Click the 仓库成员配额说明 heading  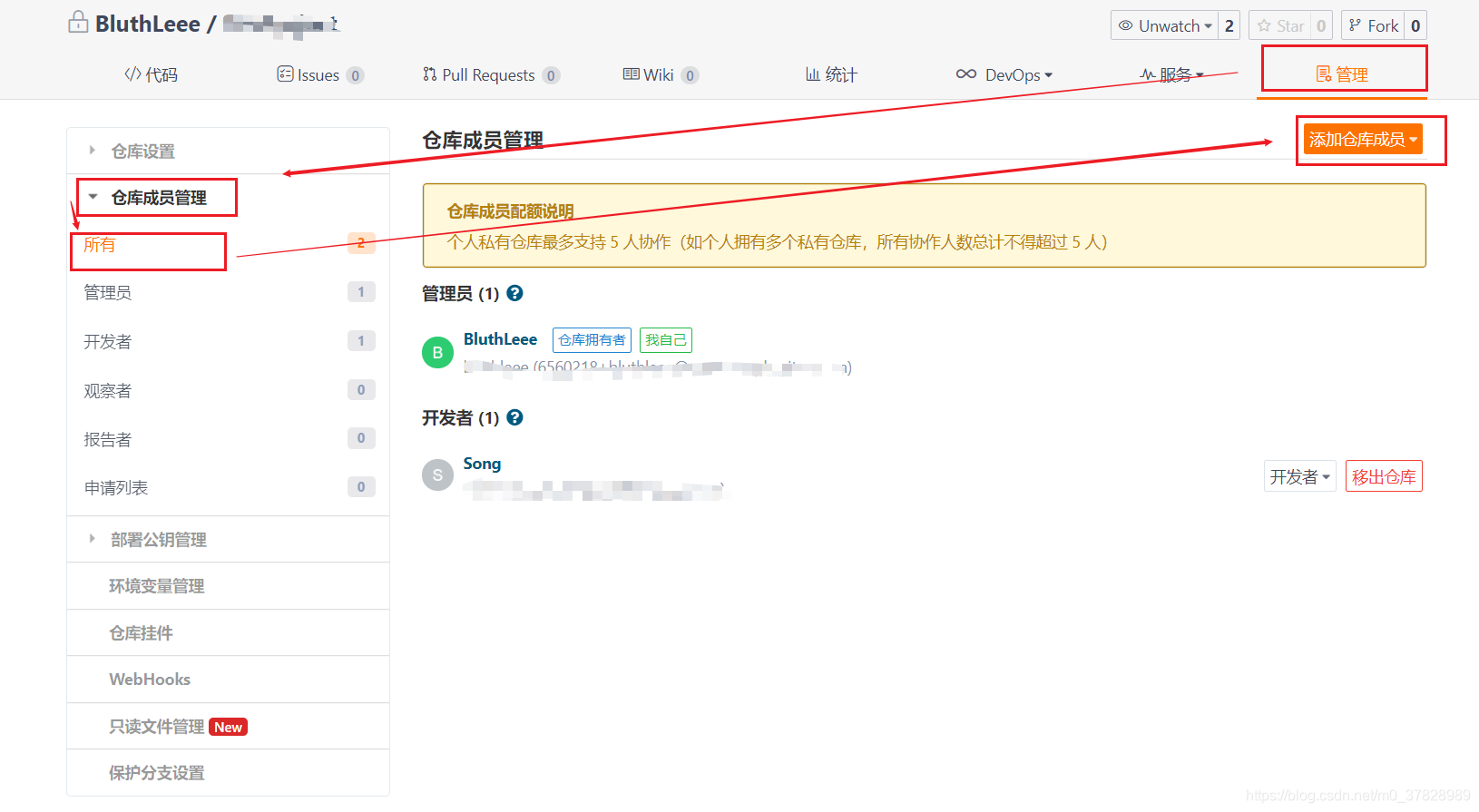coord(510,211)
